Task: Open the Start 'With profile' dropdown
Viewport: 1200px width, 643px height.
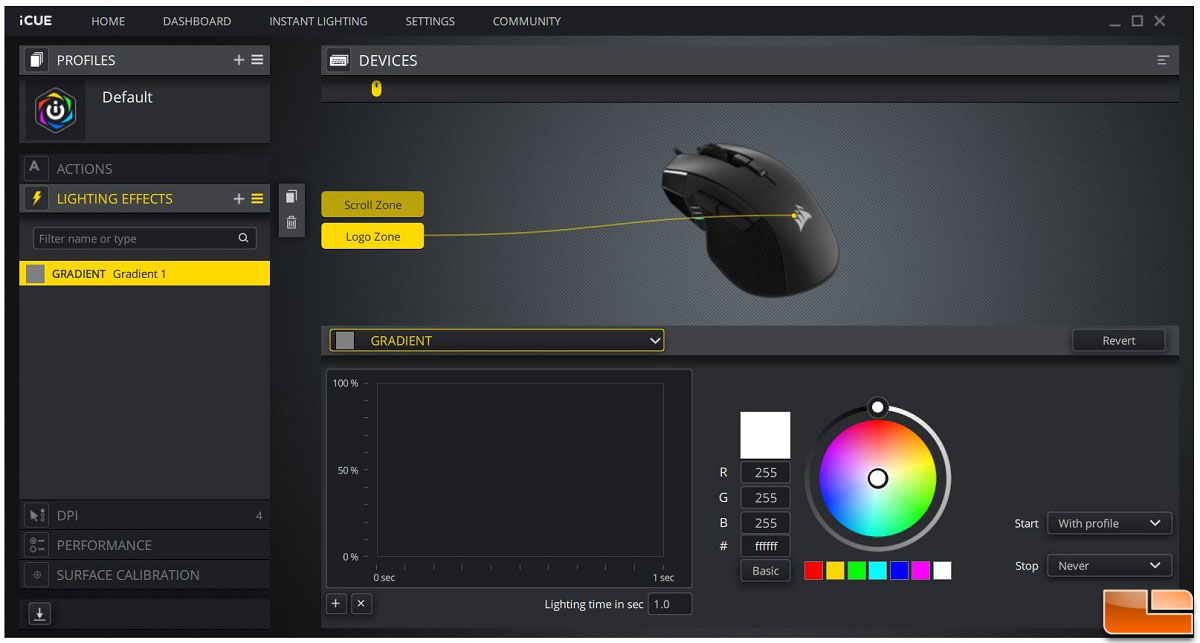Action: [x=1109, y=523]
